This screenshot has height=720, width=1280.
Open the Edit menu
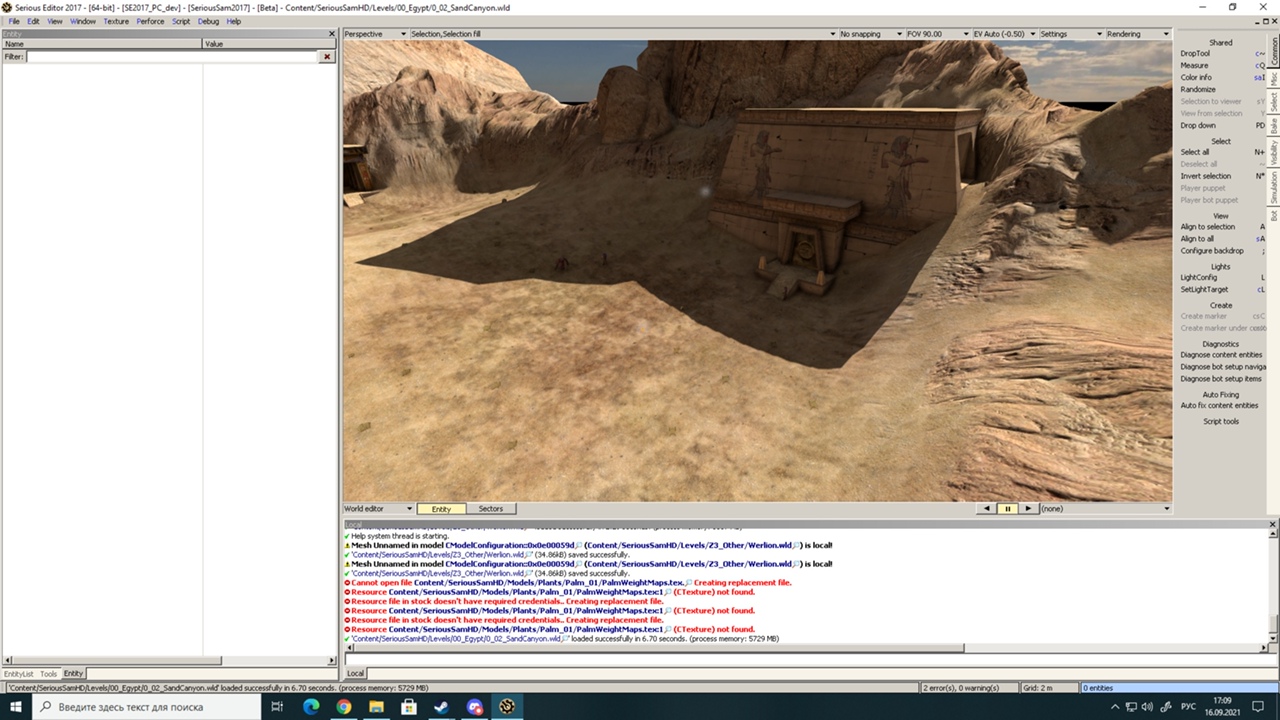[x=33, y=21]
